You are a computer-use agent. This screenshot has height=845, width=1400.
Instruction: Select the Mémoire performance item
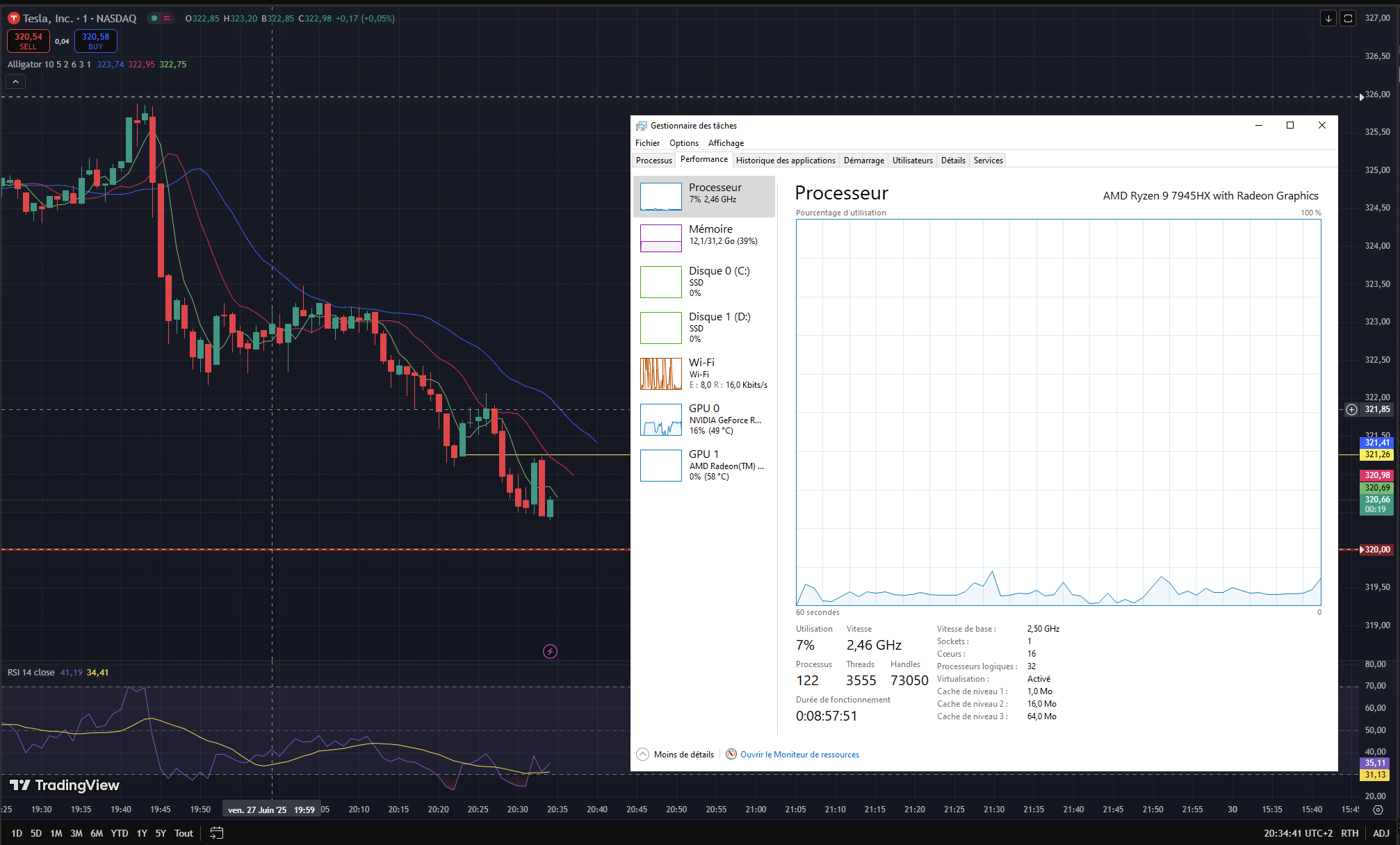704,238
